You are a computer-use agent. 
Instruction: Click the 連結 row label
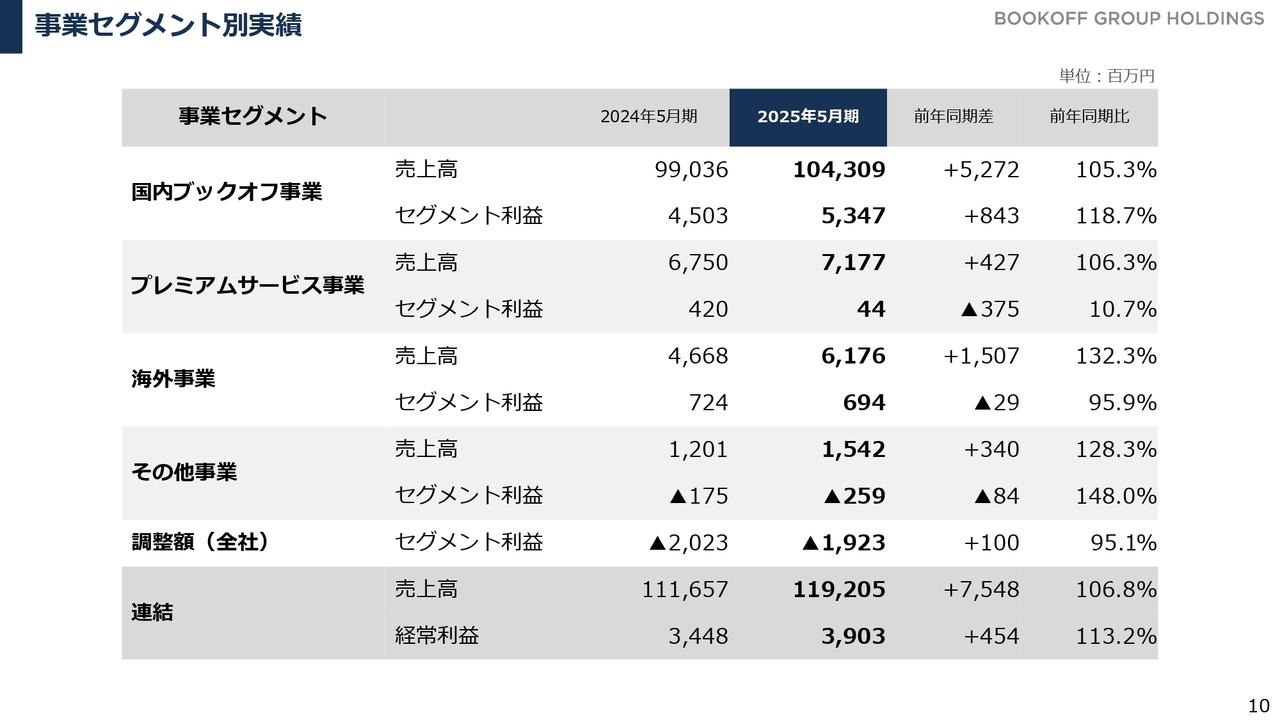click(152, 612)
